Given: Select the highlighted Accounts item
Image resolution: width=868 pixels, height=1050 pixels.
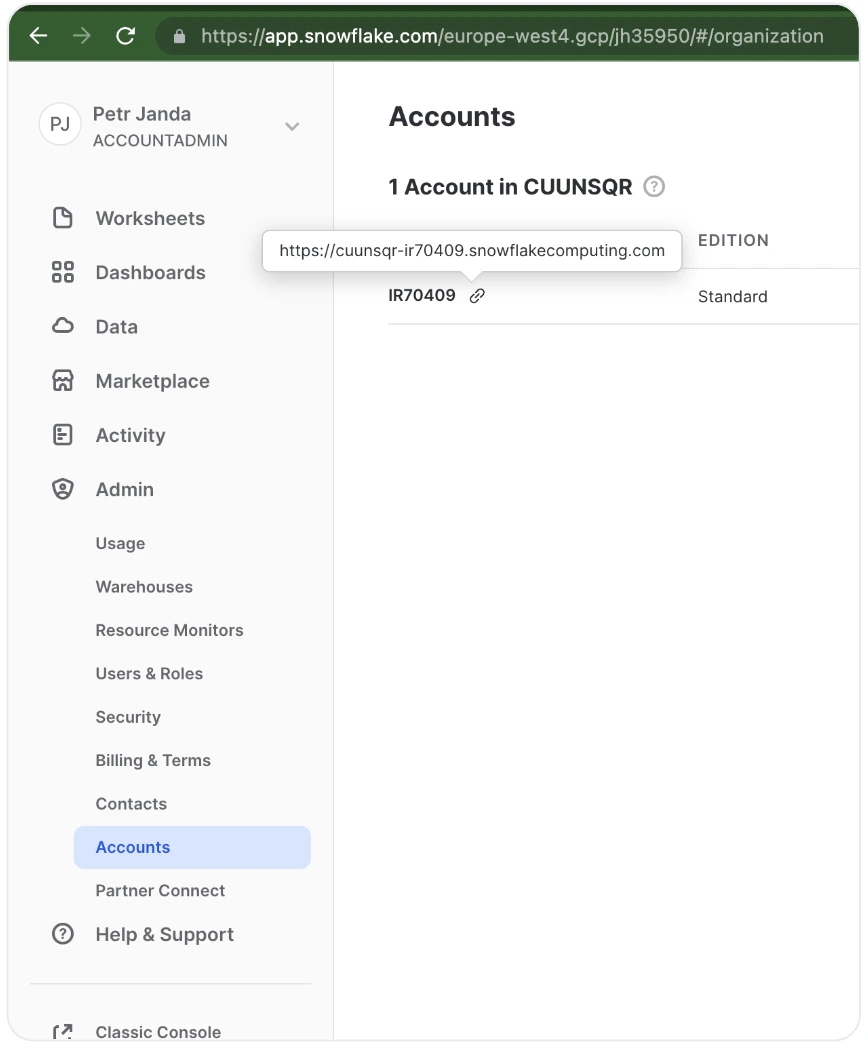Looking at the screenshot, I should click(x=192, y=847).
